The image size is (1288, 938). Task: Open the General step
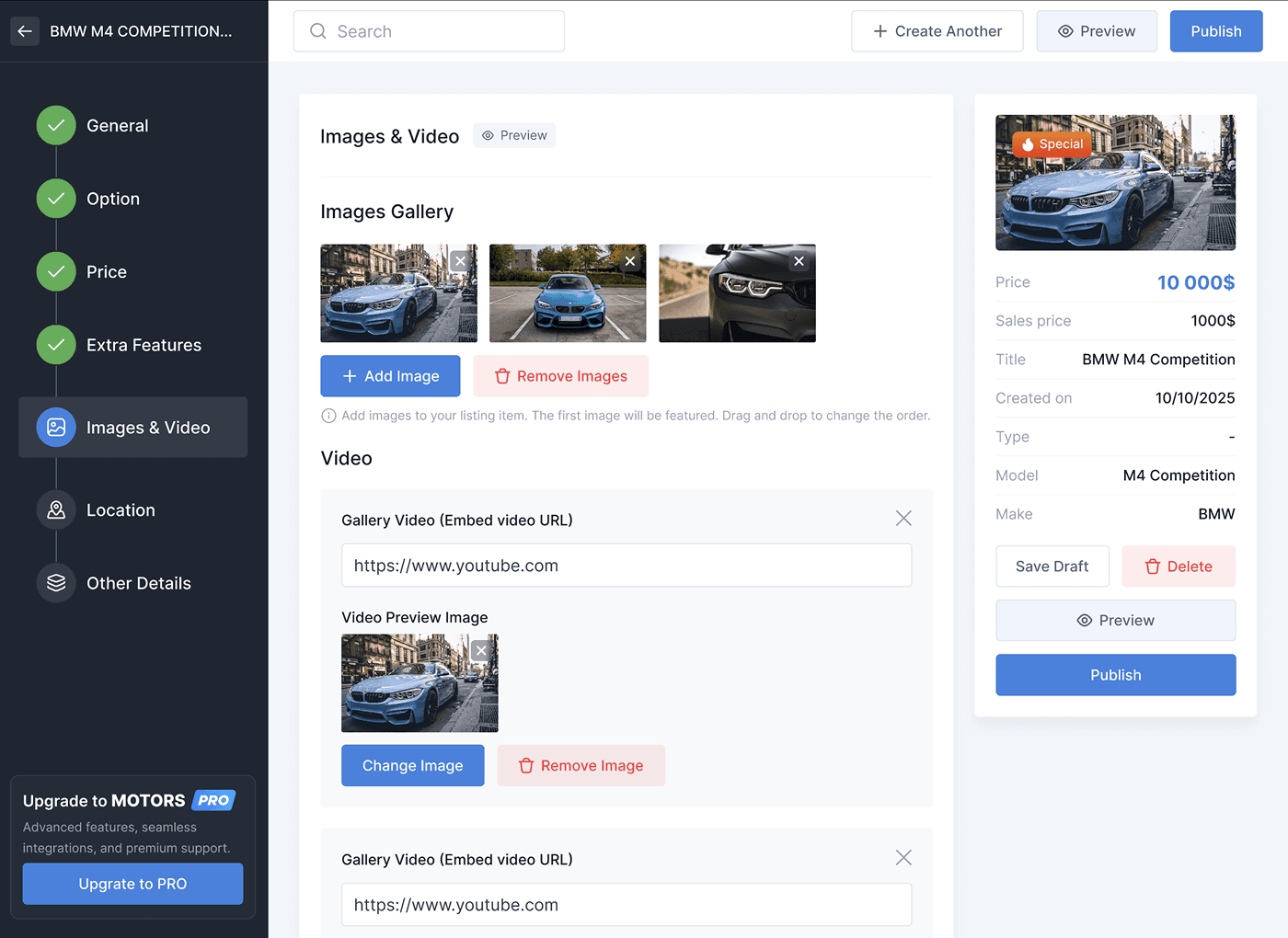click(116, 125)
